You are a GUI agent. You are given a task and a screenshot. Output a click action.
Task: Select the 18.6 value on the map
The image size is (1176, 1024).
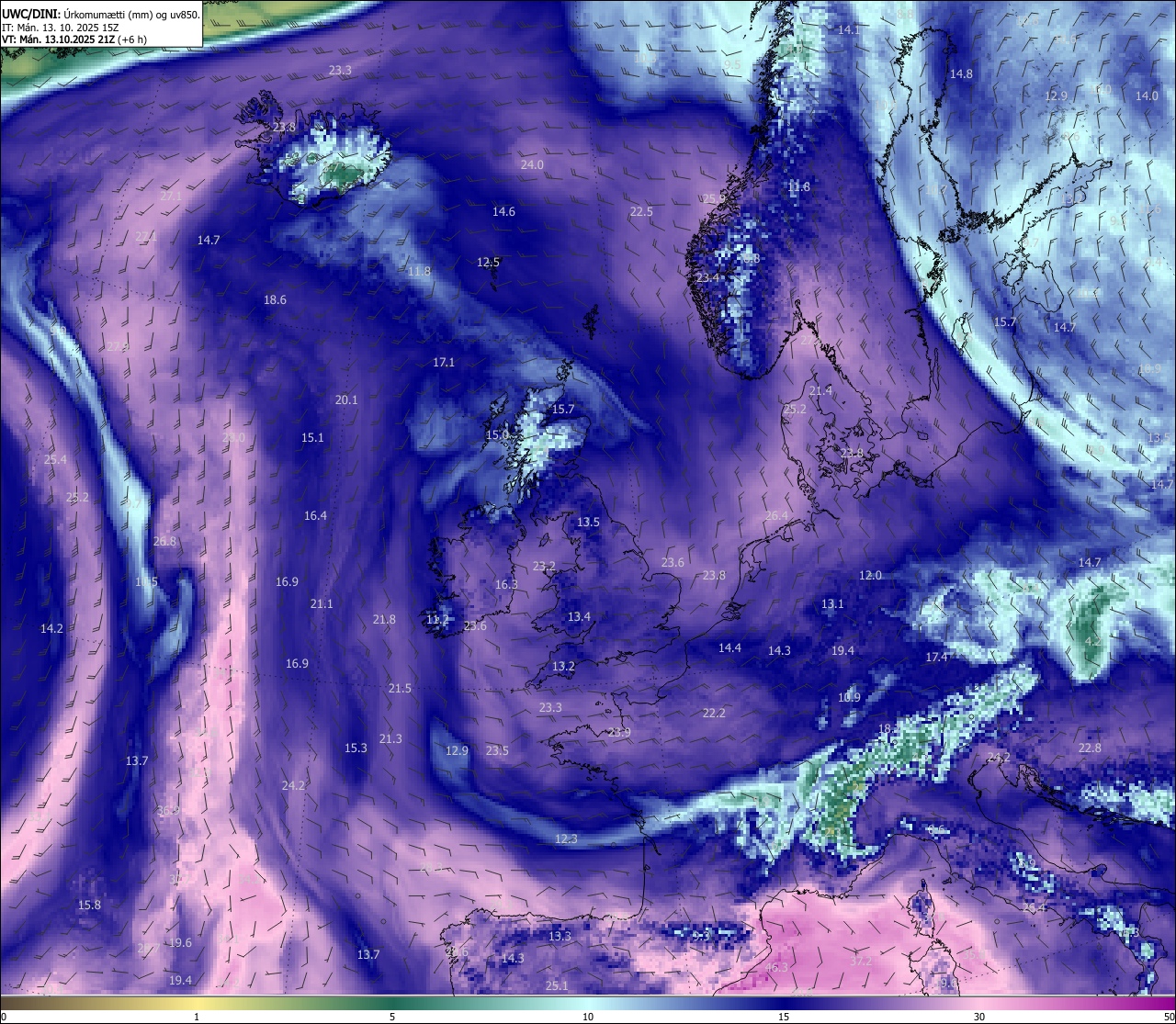[275, 299]
